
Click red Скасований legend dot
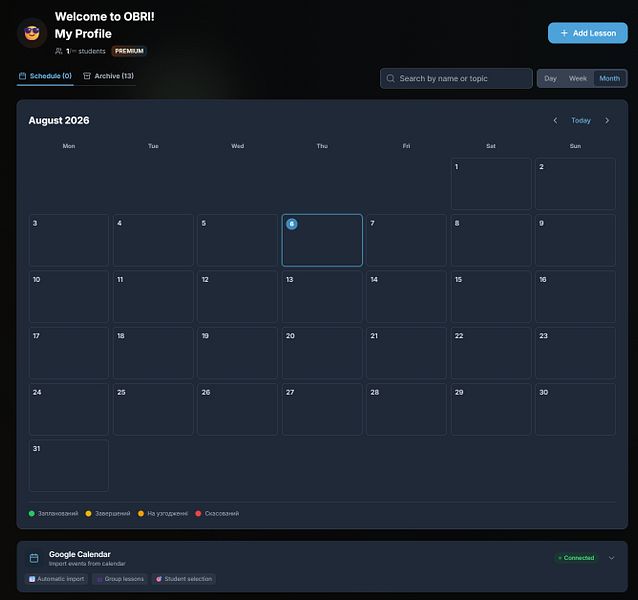click(198, 513)
